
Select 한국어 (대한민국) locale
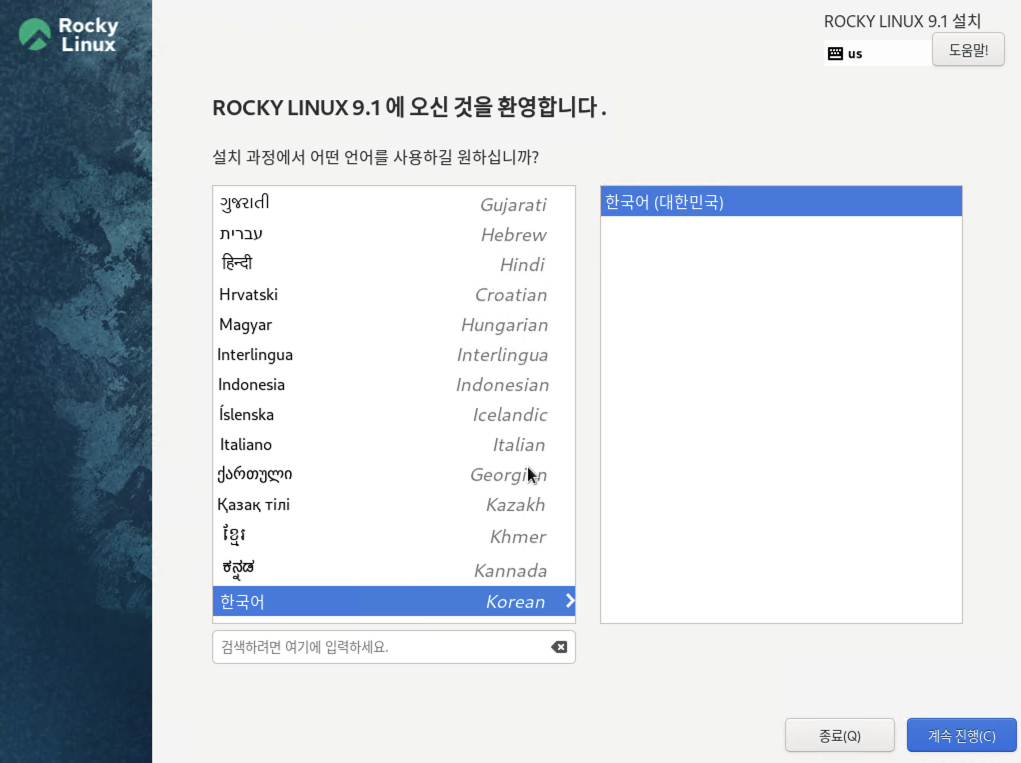(781, 202)
